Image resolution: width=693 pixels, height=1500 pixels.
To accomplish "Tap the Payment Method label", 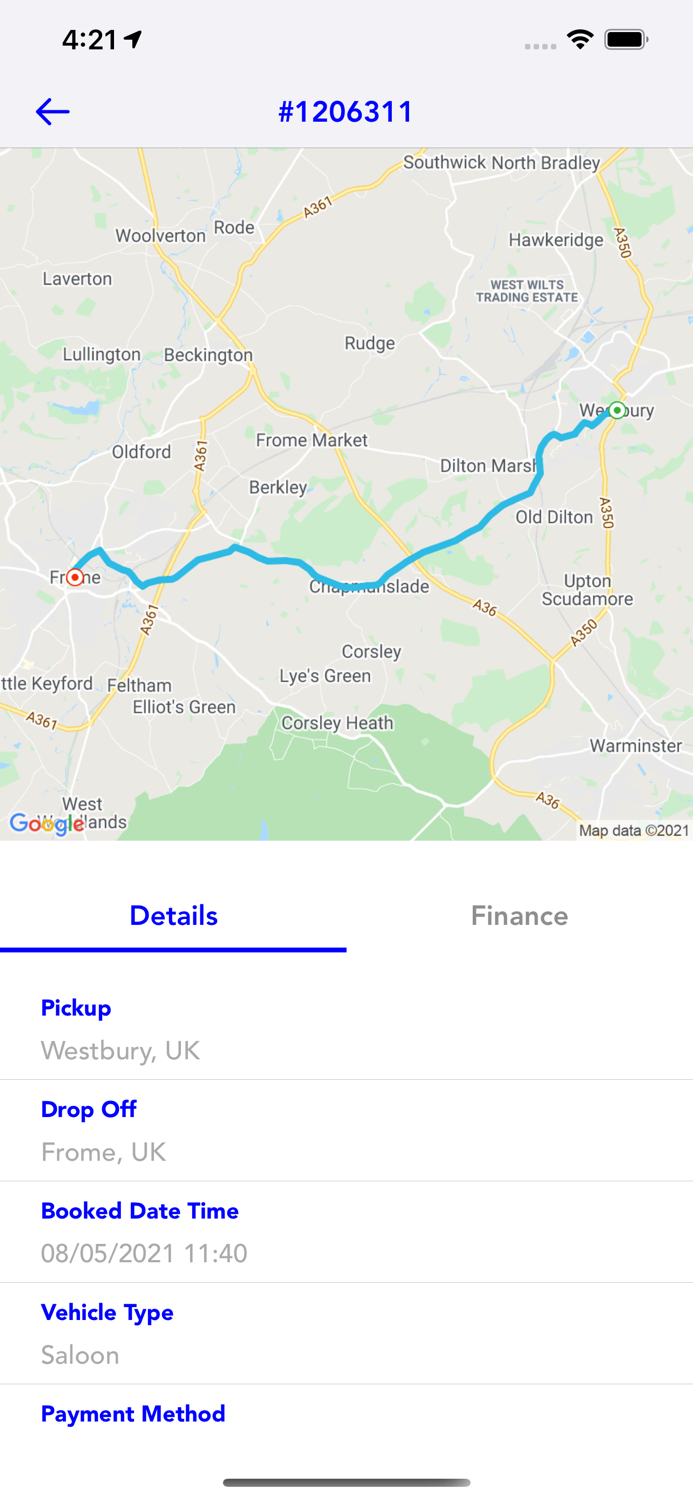I will 133,1413.
